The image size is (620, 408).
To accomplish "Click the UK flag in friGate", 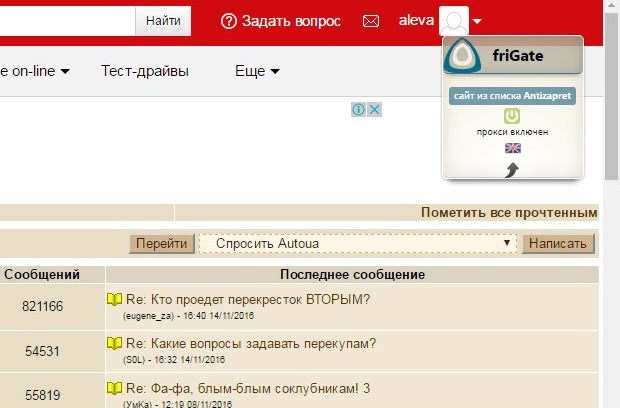I will point(512,148).
